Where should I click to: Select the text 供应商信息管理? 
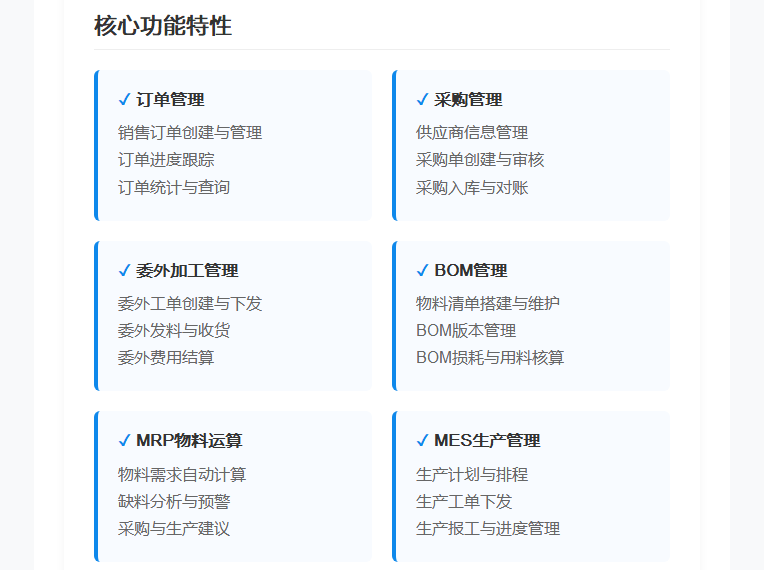point(472,133)
